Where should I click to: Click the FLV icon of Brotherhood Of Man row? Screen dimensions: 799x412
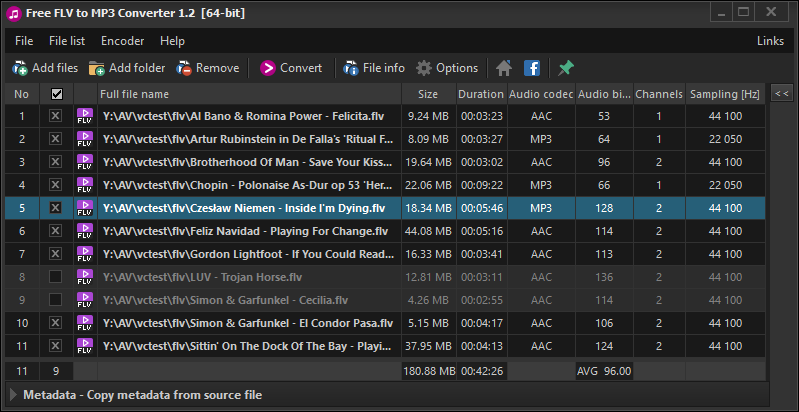point(85,162)
